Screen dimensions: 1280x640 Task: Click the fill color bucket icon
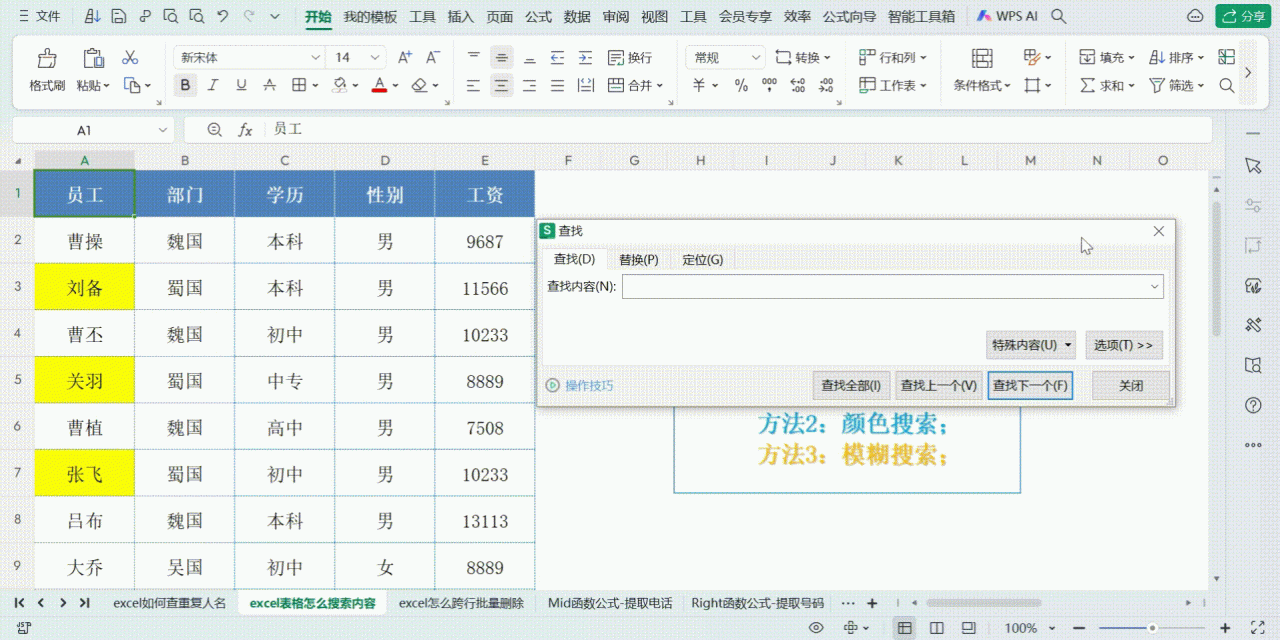tap(339, 86)
